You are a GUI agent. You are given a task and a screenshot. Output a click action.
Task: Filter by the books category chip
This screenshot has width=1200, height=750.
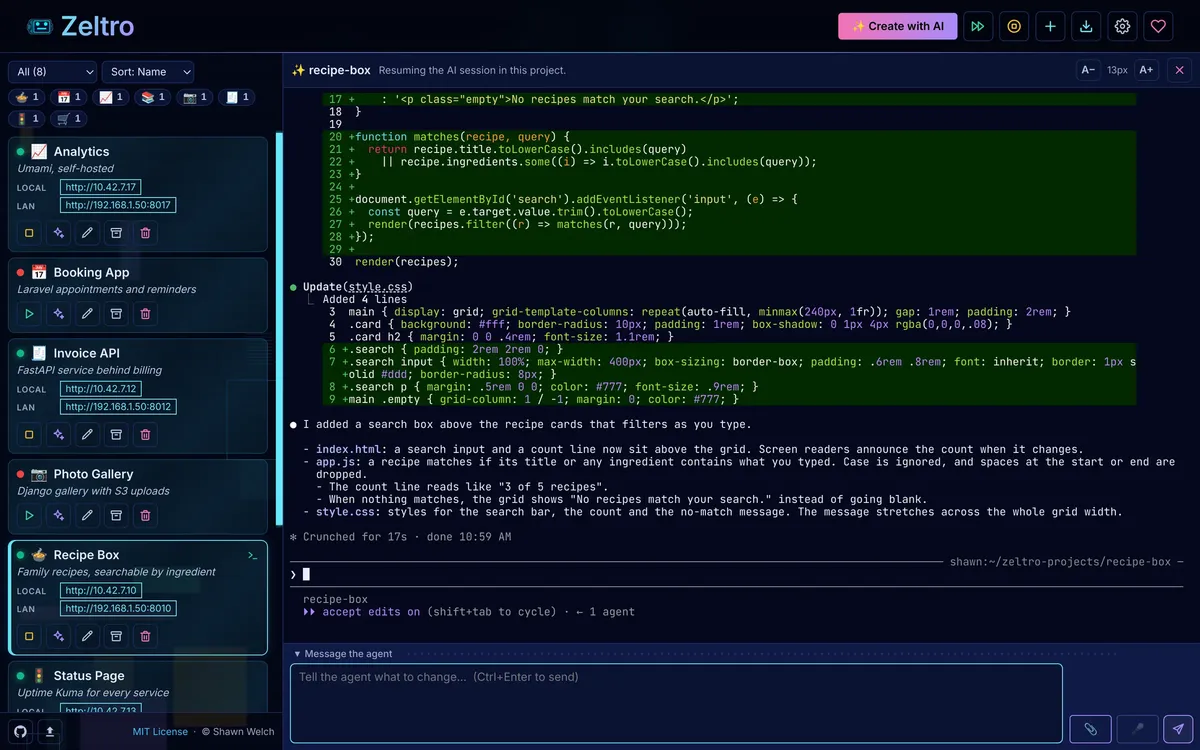153,97
